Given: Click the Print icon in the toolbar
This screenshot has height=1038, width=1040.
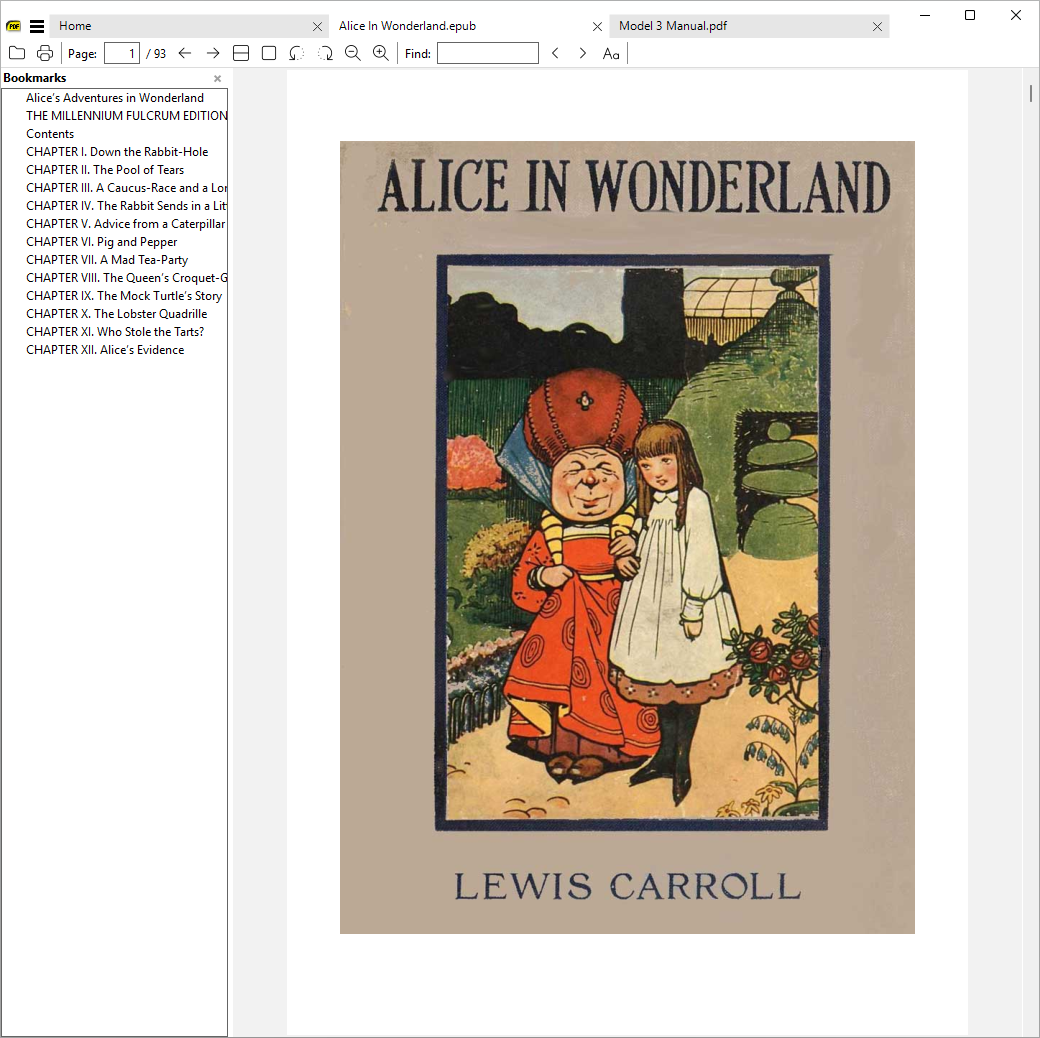Looking at the screenshot, I should click(x=45, y=53).
